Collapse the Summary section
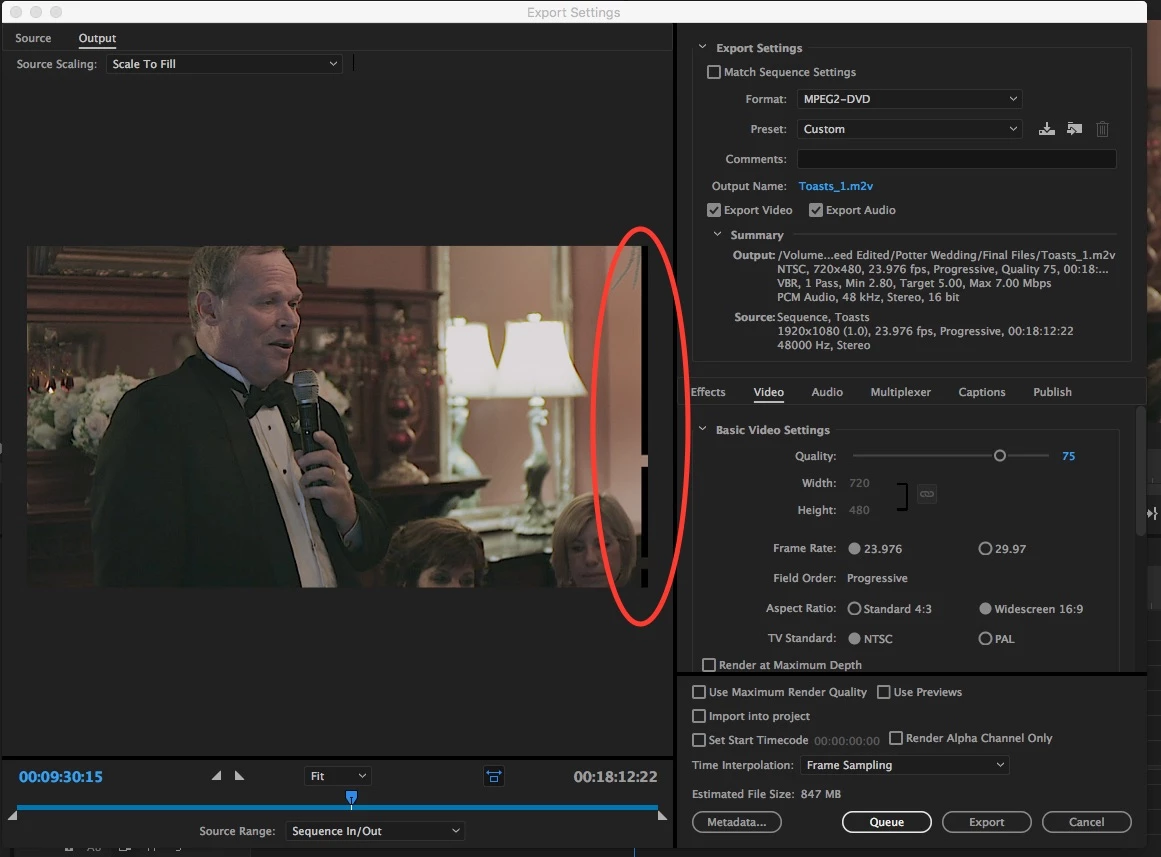The height and width of the screenshot is (857, 1161). click(717, 234)
